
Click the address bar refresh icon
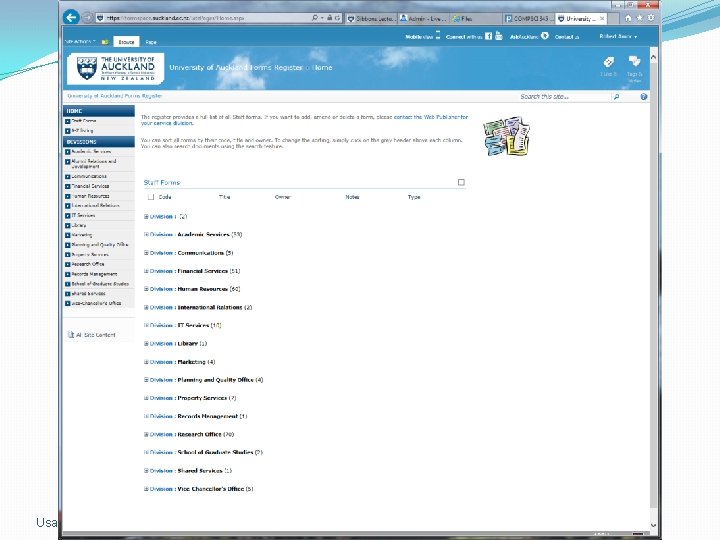pyautogui.click(x=338, y=18)
